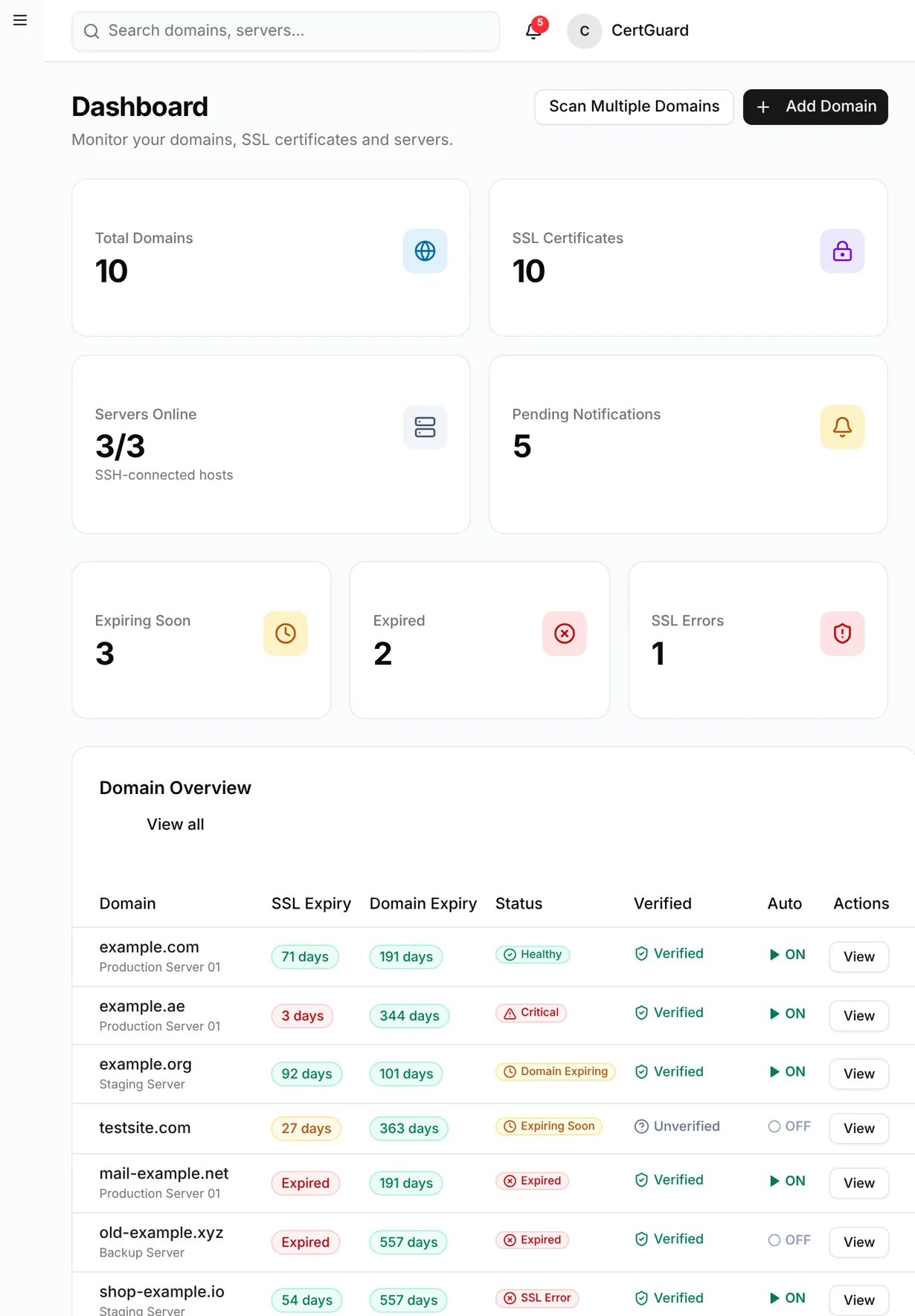The height and width of the screenshot is (1316, 915).
Task: Click the 363 days domain expiry badge
Action: click(x=409, y=1129)
